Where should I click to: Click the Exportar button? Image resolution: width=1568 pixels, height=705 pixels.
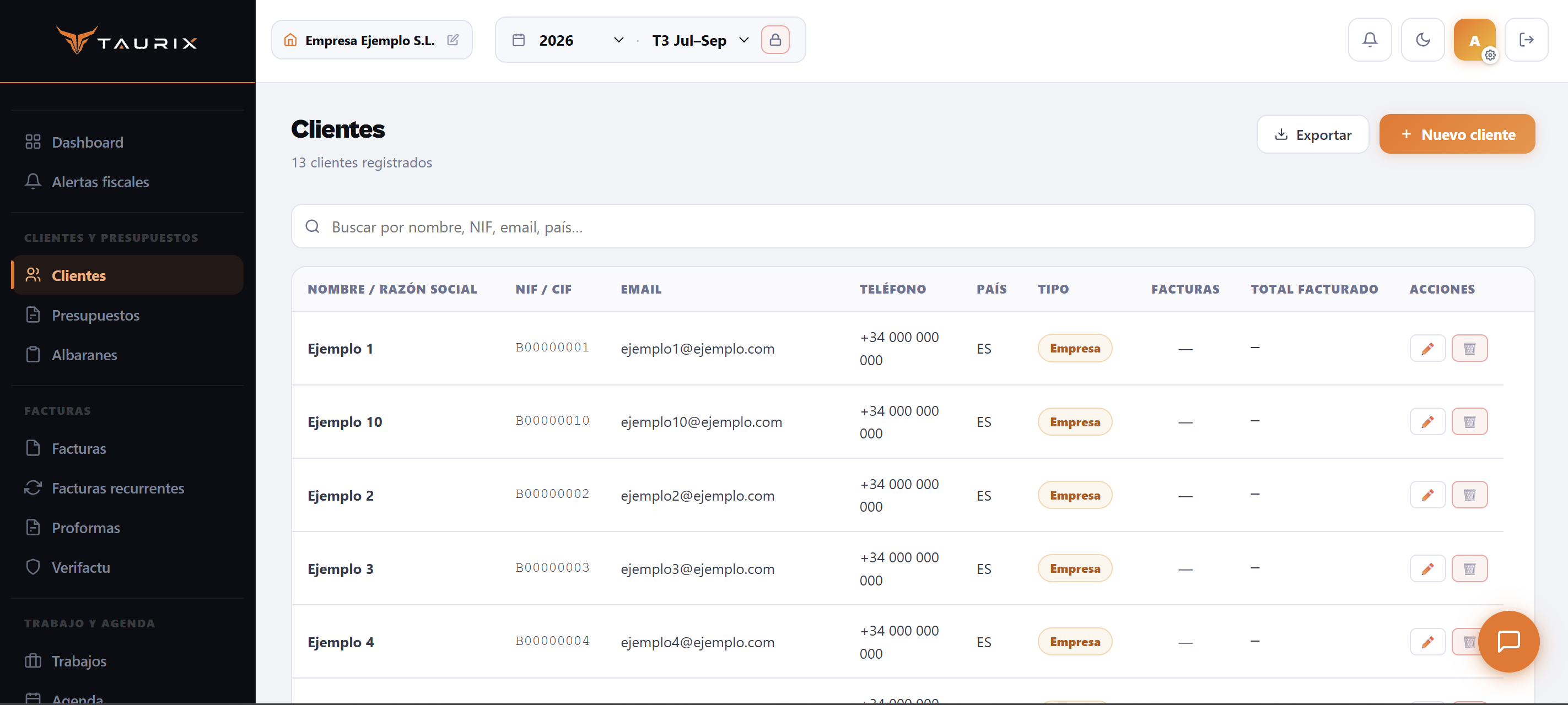click(1312, 134)
